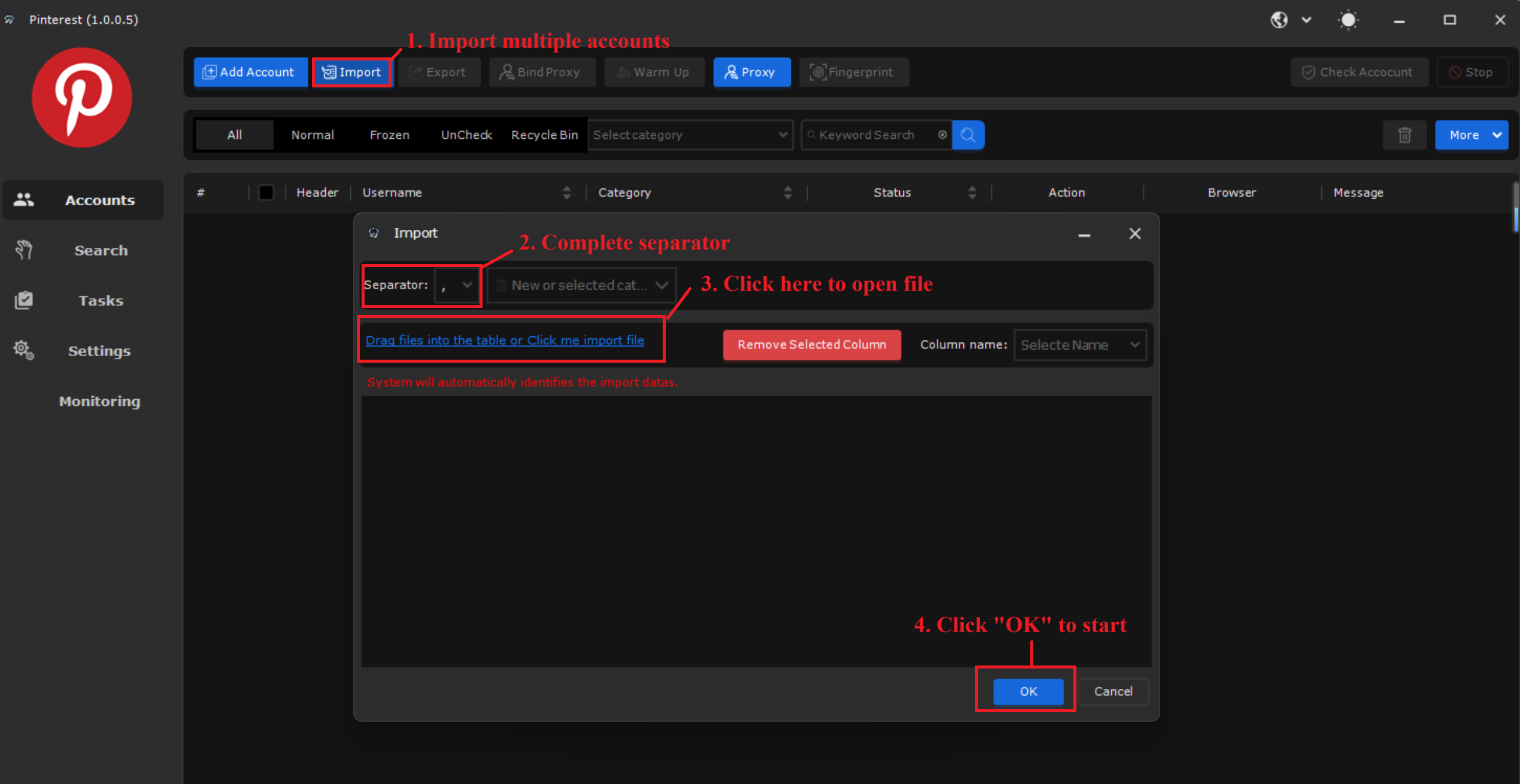Viewport: 1520px width, 784px height.
Task: Click Remove Selected Column button
Action: click(811, 345)
